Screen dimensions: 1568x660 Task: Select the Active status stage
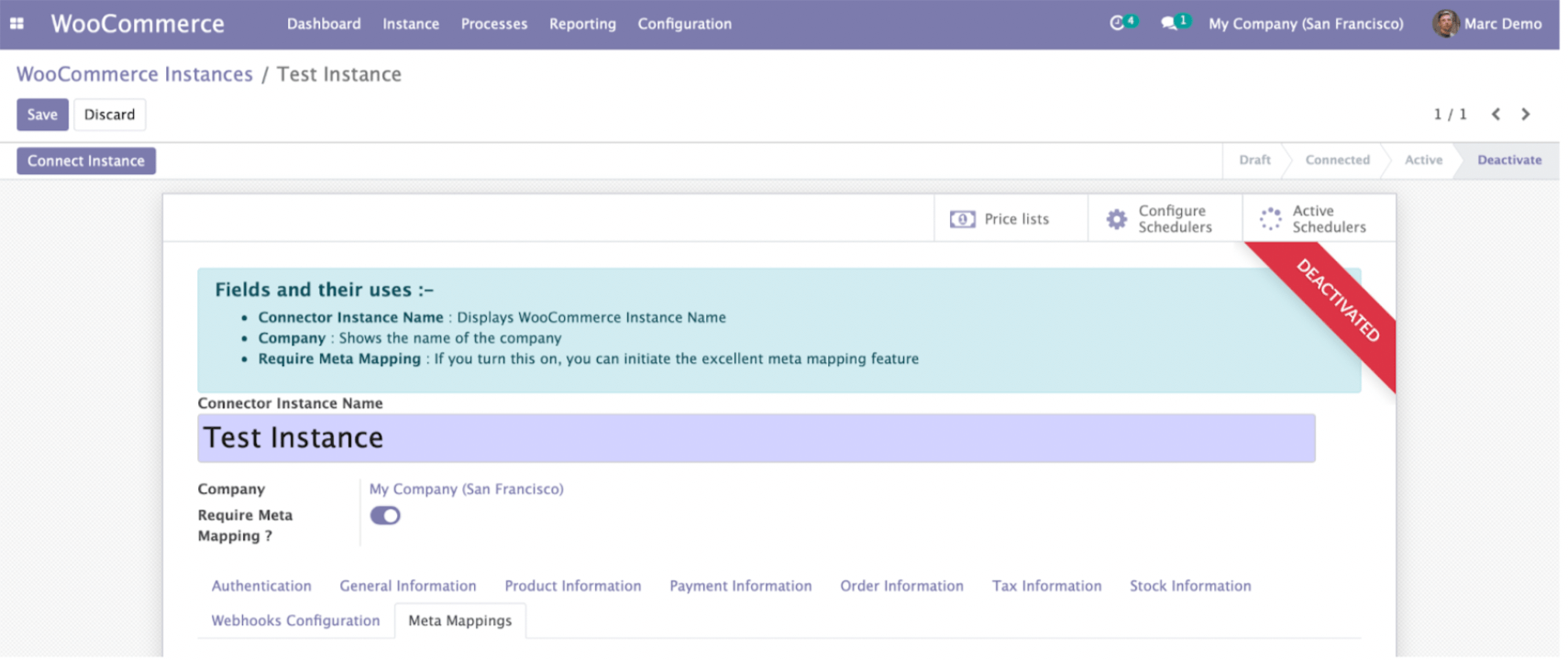coord(1423,160)
